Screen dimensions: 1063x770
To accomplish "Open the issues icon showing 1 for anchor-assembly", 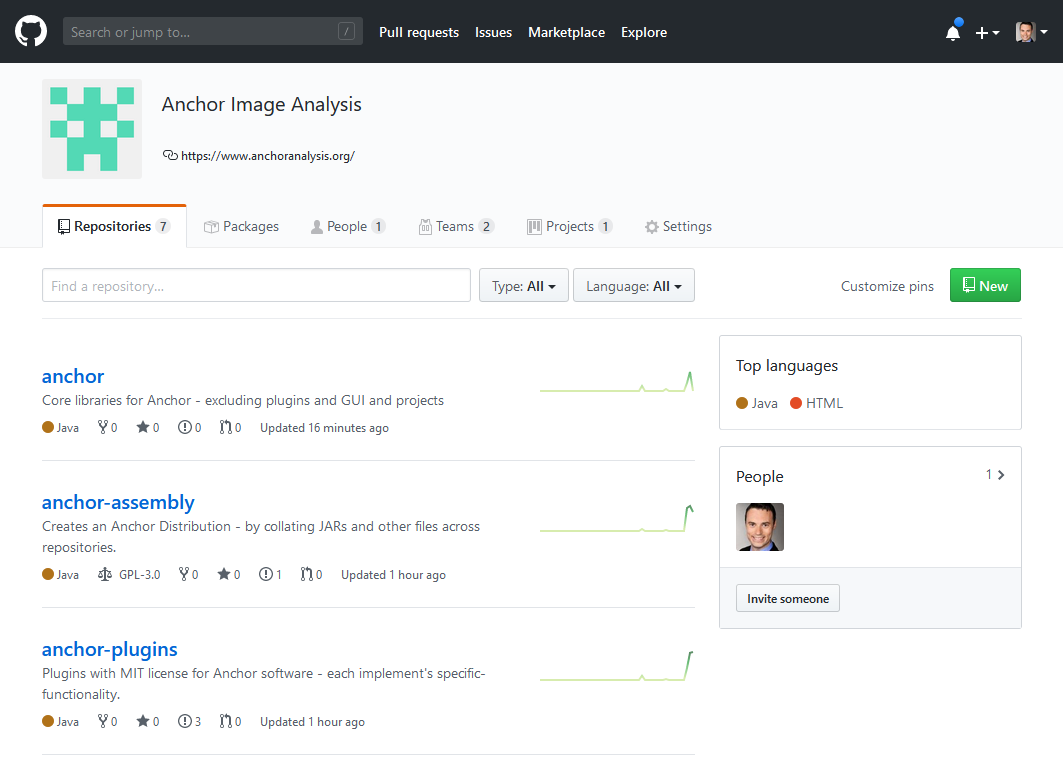I will (x=266, y=574).
